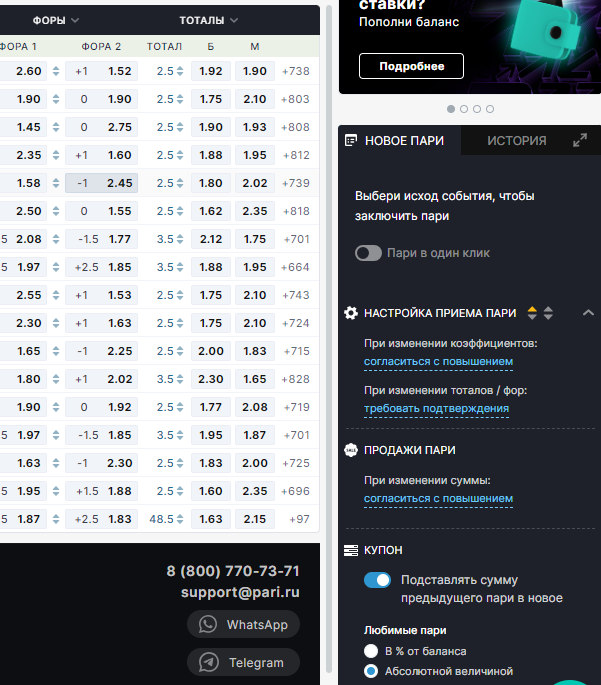Click the КУПОН section icon
This screenshot has height=685, width=601.
pyautogui.click(x=351, y=550)
